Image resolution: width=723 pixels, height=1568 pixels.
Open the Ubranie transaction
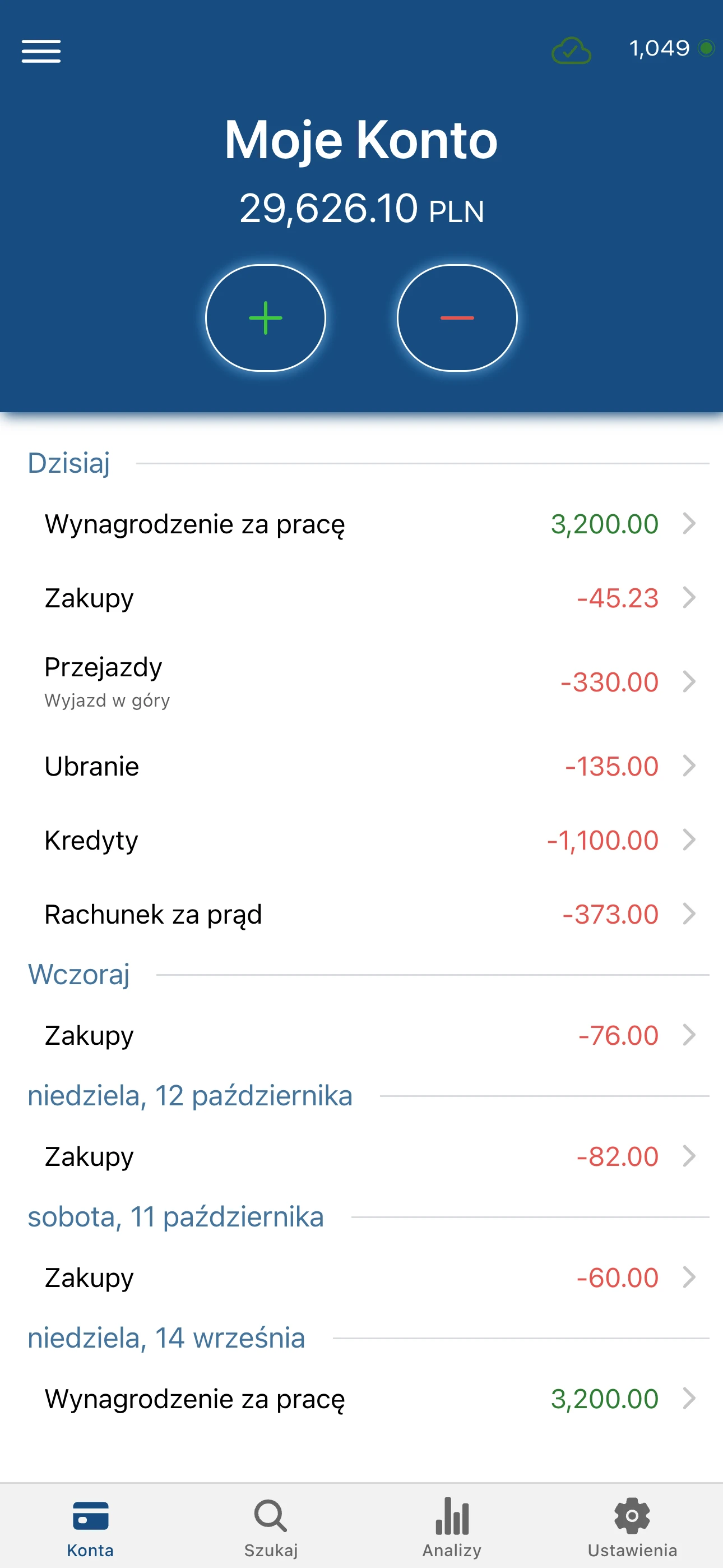click(361, 767)
